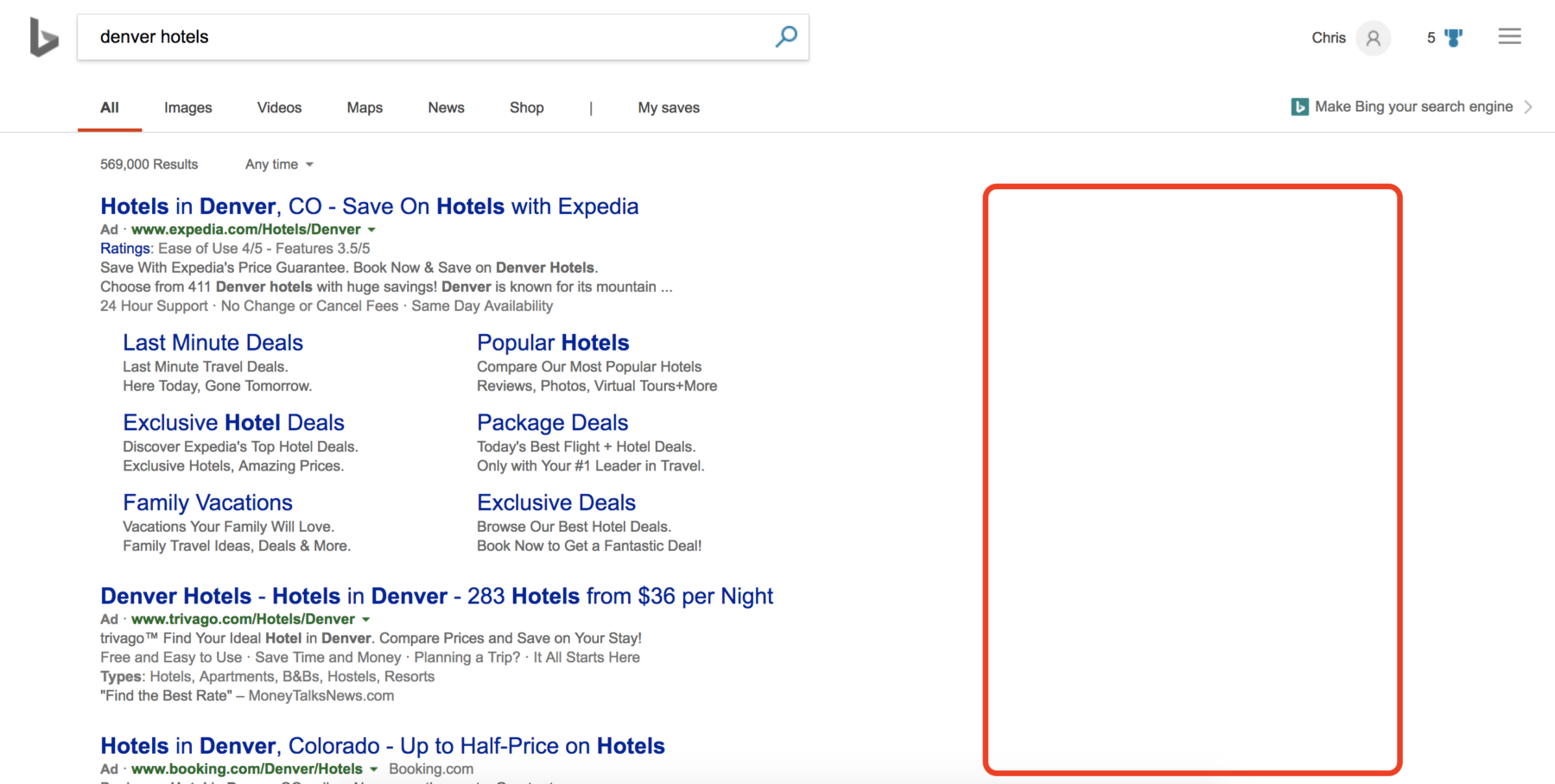Open the trivago 283 Hotels from $36 title

coord(437,596)
